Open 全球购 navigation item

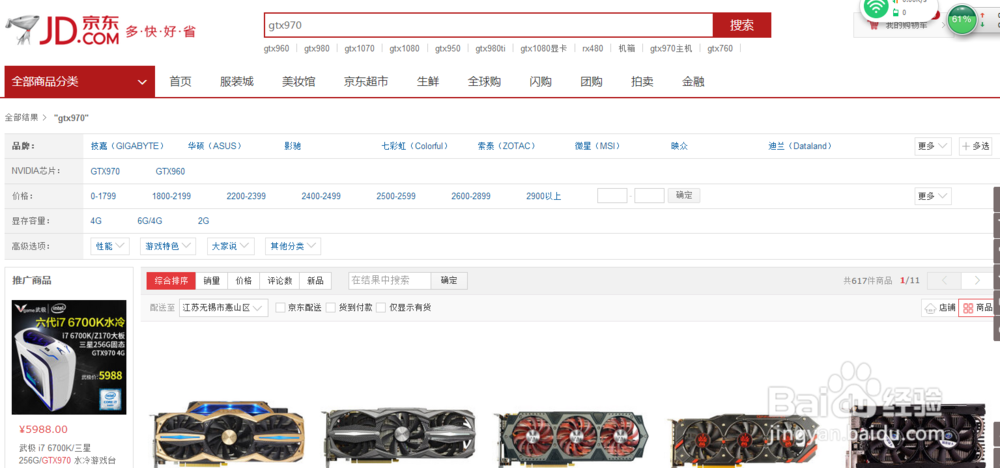point(484,82)
